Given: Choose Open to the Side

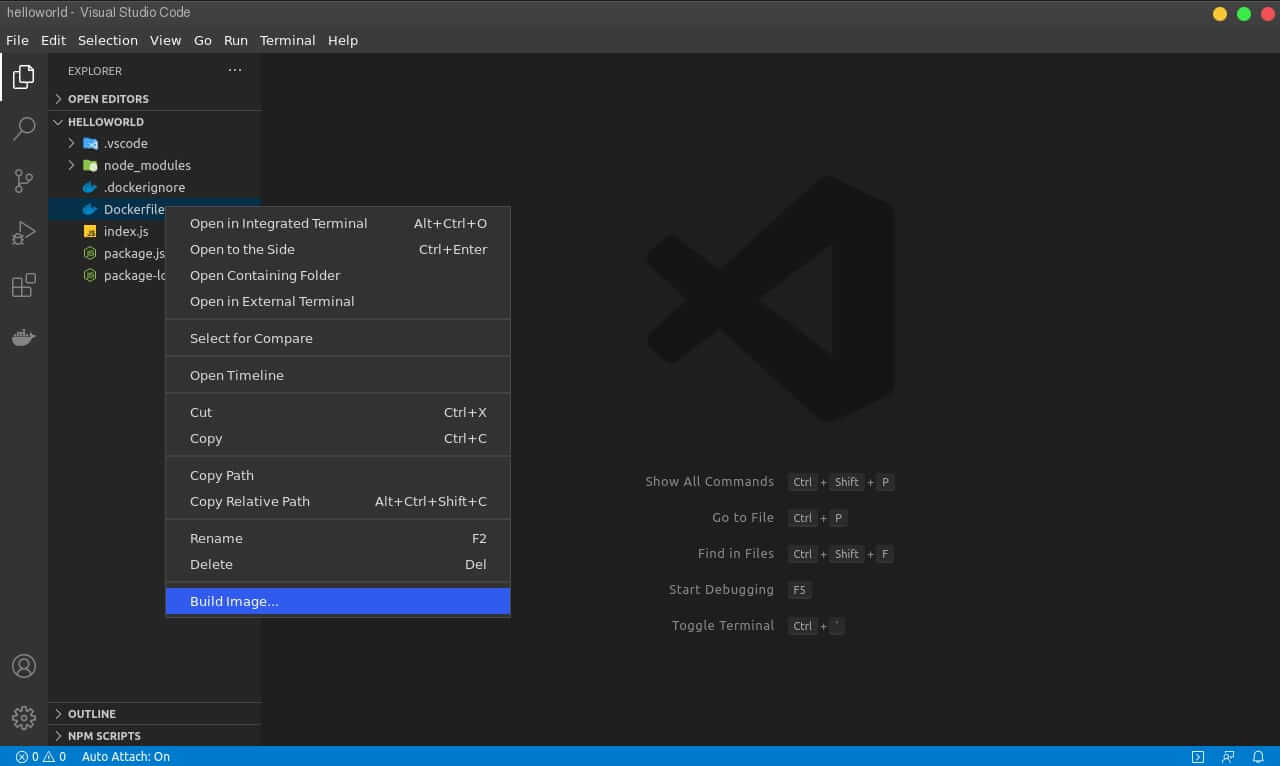Looking at the screenshot, I should pos(338,249).
